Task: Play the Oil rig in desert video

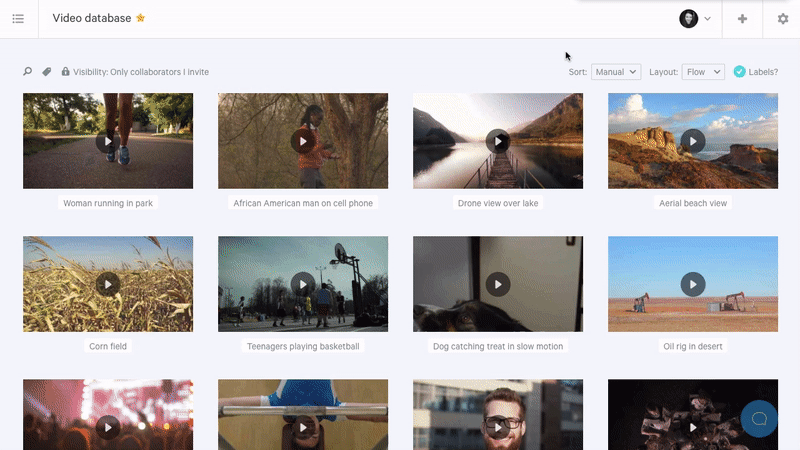Action: click(693, 284)
